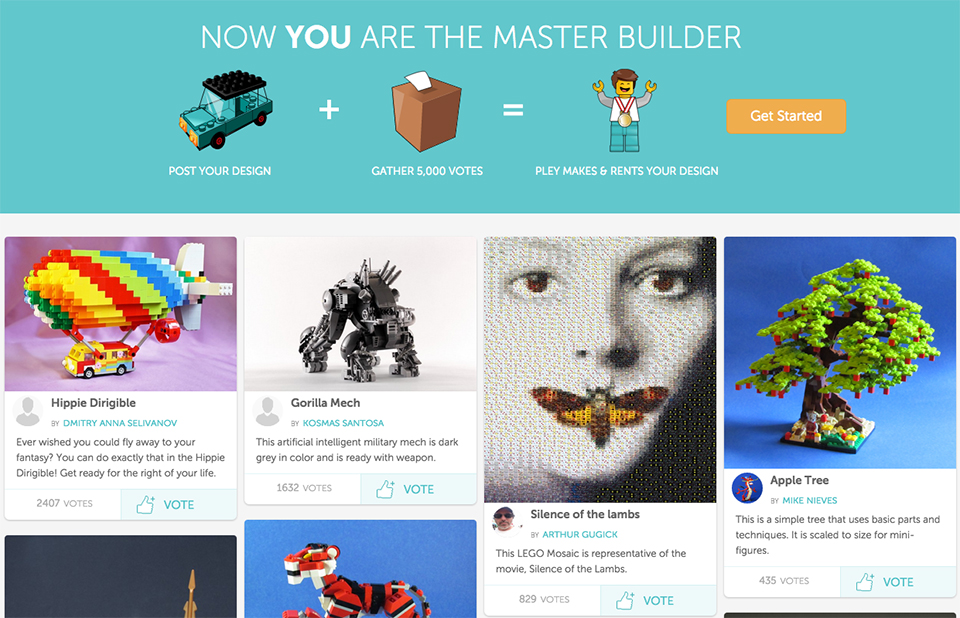The image size is (960, 618).
Task: Click the teal LEGO car icon
Action: point(226,110)
